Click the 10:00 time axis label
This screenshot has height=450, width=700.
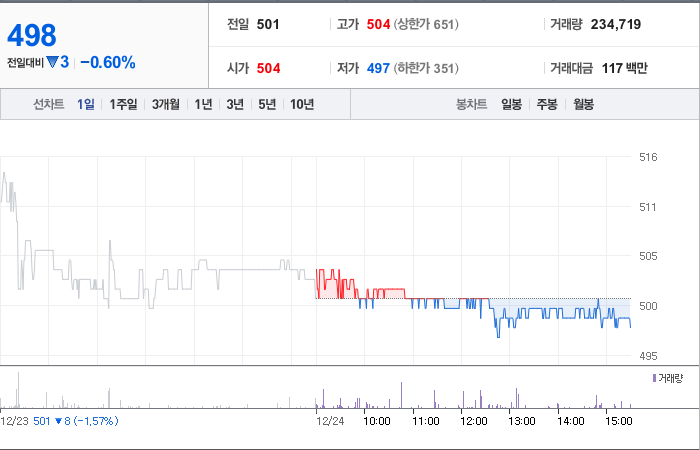tap(377, 421)
